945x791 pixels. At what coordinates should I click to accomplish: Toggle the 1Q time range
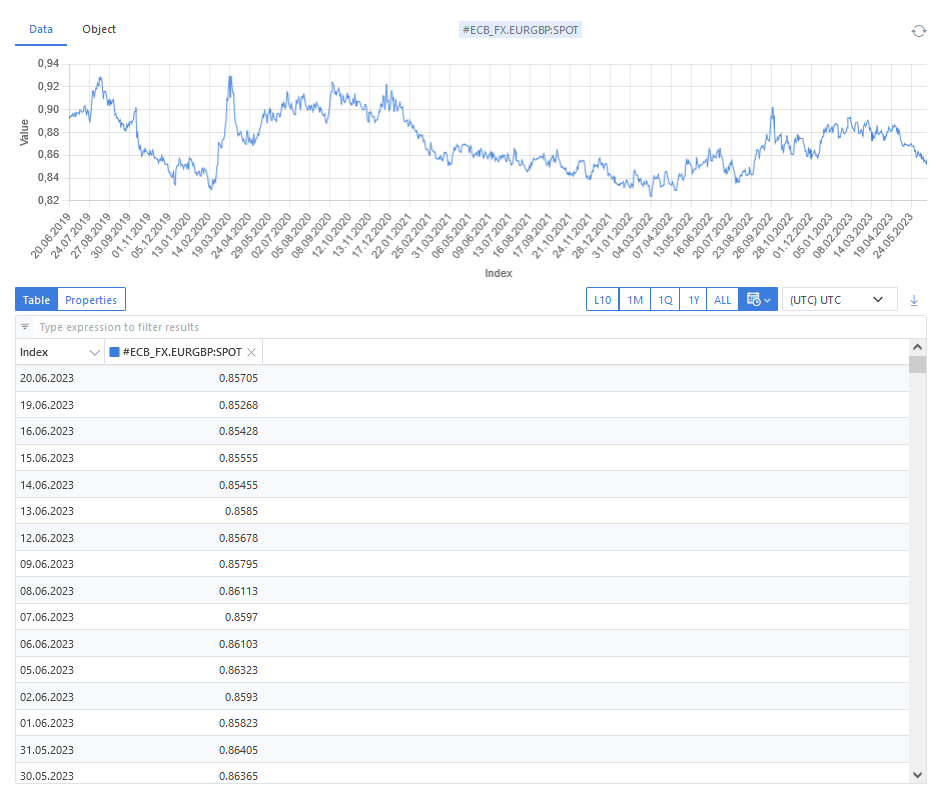tap(664, 300)
